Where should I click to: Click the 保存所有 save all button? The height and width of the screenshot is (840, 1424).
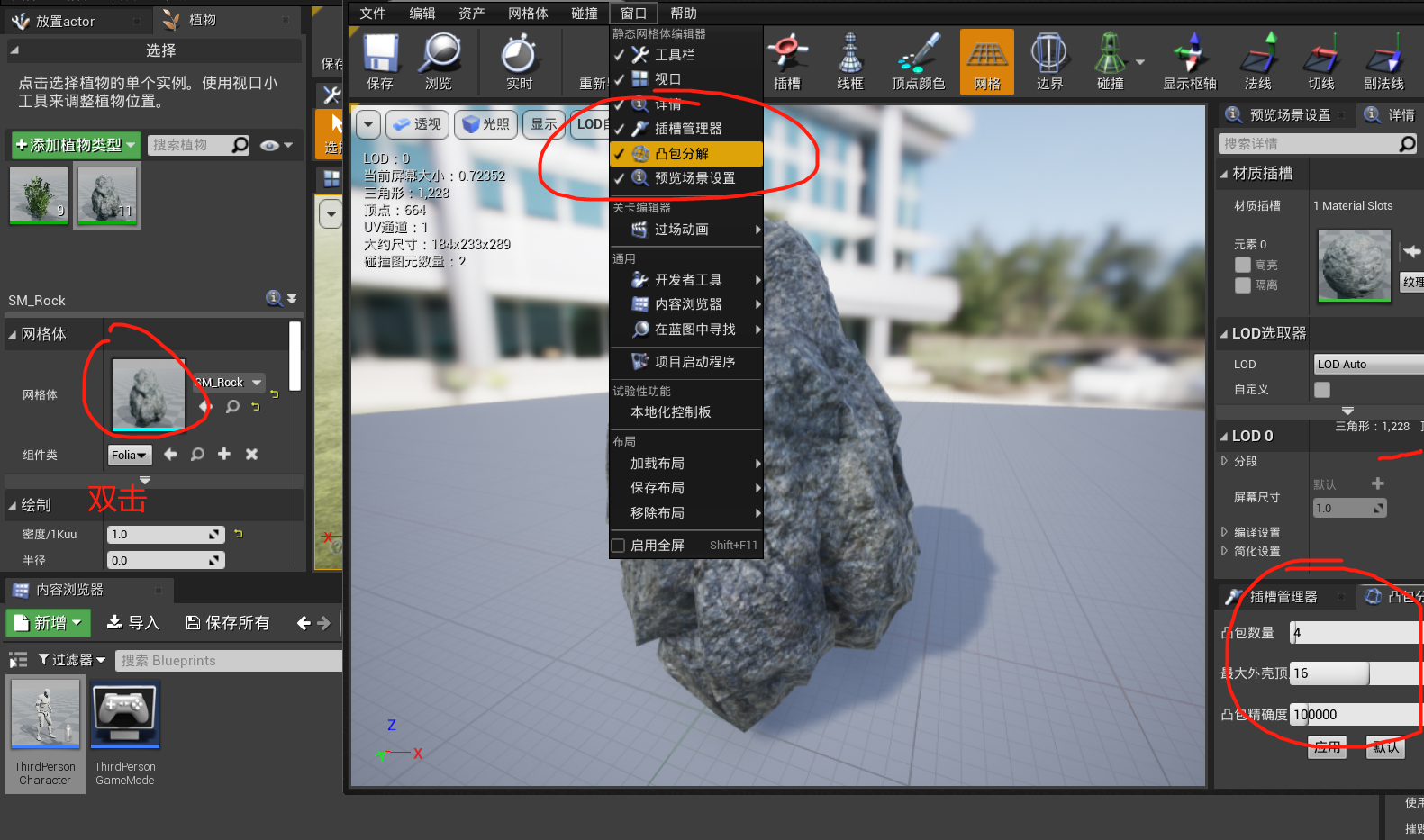click(x=227, y=623)
